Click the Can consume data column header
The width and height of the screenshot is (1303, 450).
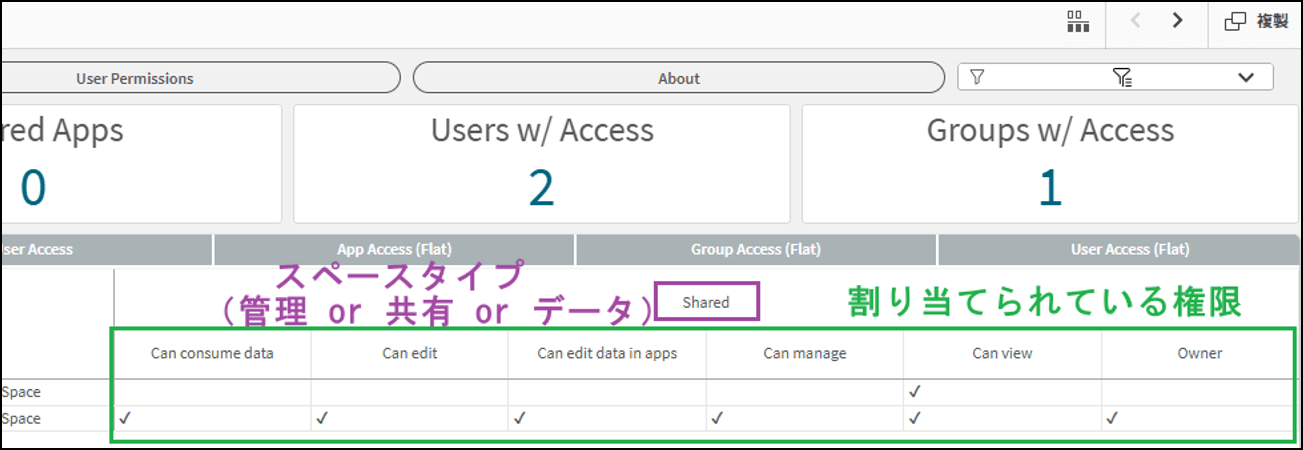212,353
